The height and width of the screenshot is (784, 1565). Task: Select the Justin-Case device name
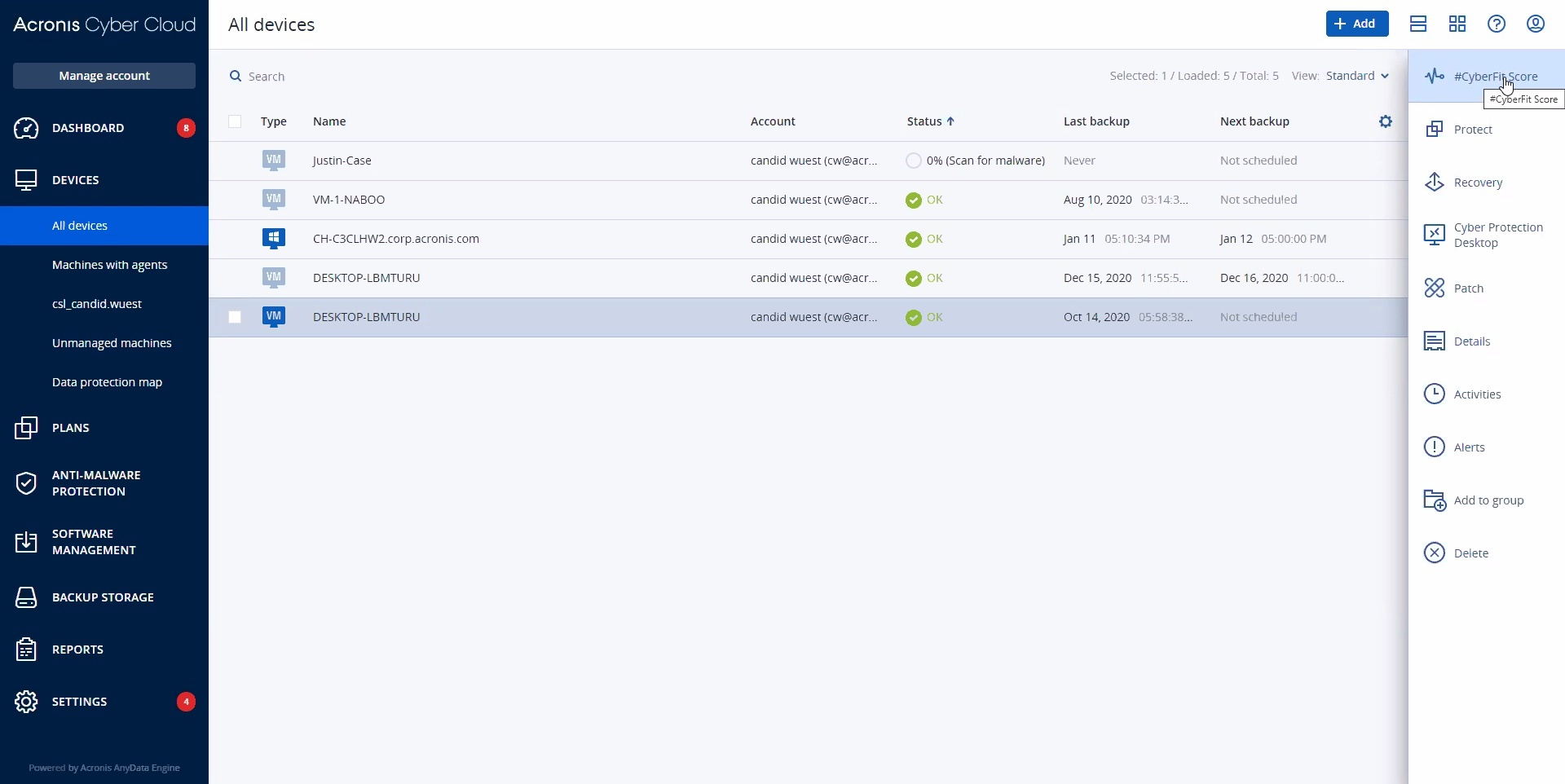click(x=342, y=161)
